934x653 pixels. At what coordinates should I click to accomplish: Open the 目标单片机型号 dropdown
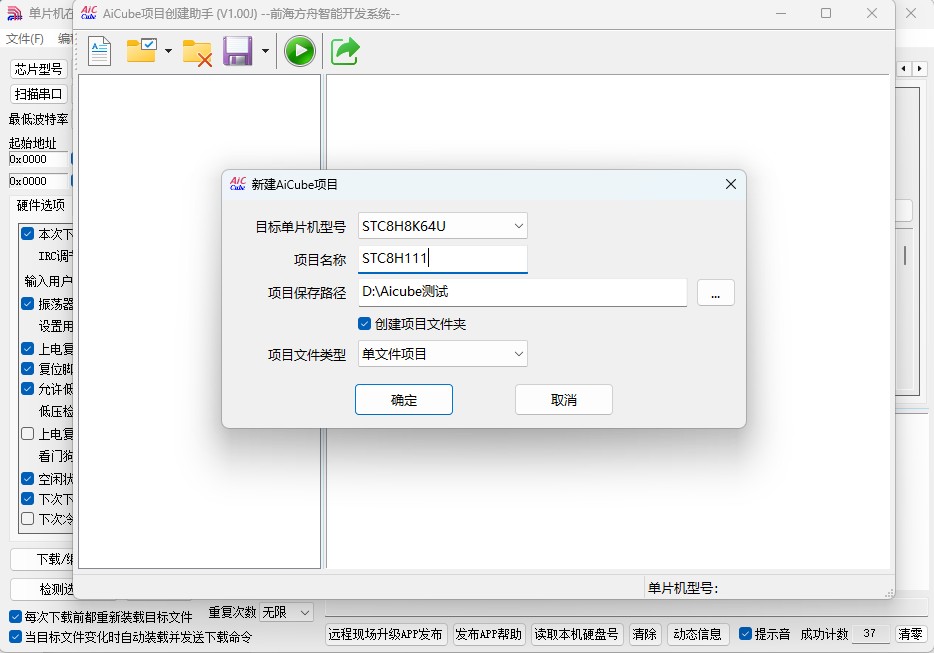tap(443, 226)
